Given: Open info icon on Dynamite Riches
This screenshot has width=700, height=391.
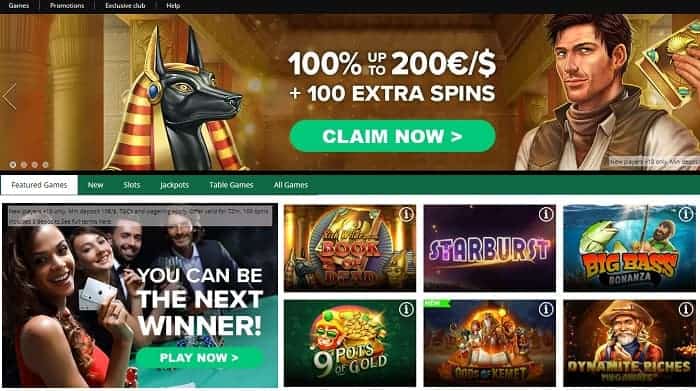Looking at the screenshot, I should [x=685, y=309].
